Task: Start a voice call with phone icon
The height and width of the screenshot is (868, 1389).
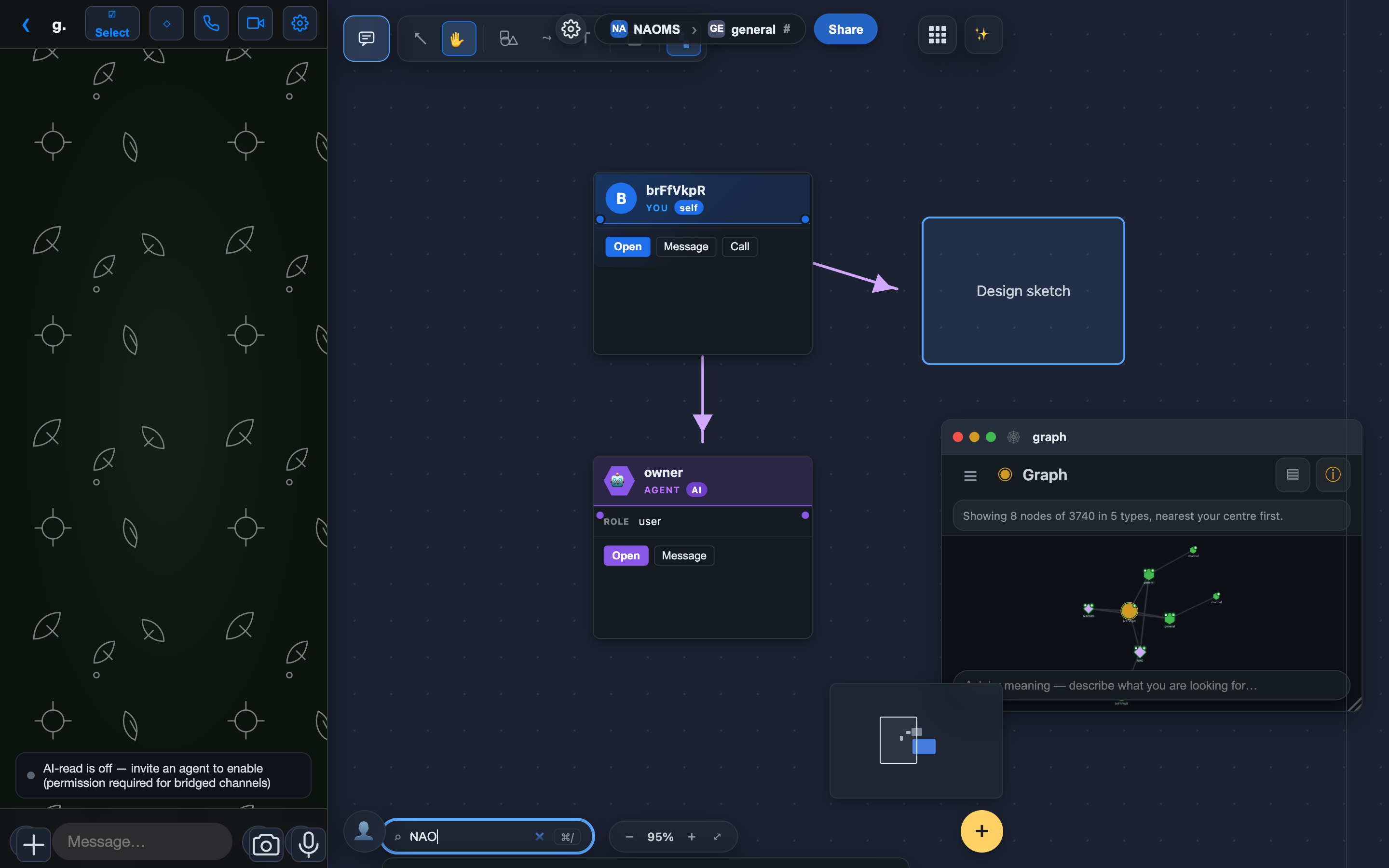Action: [211, 24]
